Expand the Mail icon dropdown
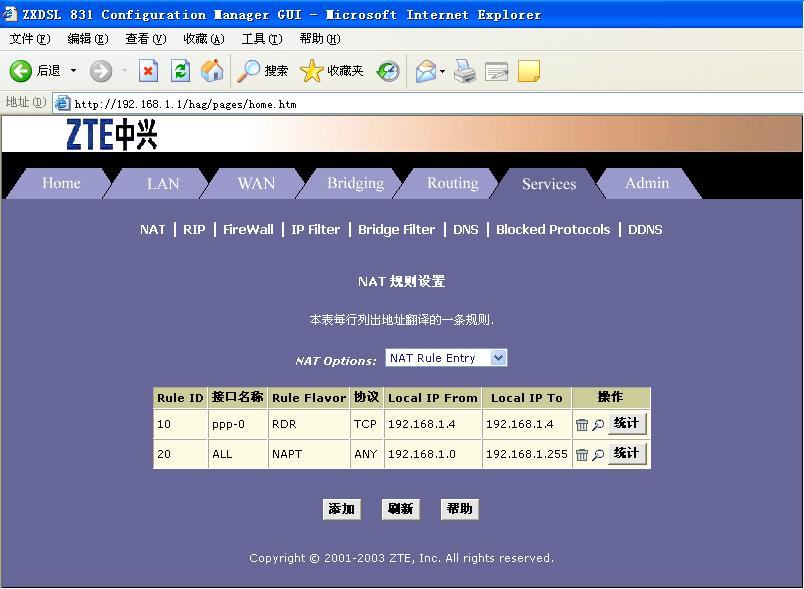Image resolution: width=804 pixels, height=589 pixels. [441, 71]
